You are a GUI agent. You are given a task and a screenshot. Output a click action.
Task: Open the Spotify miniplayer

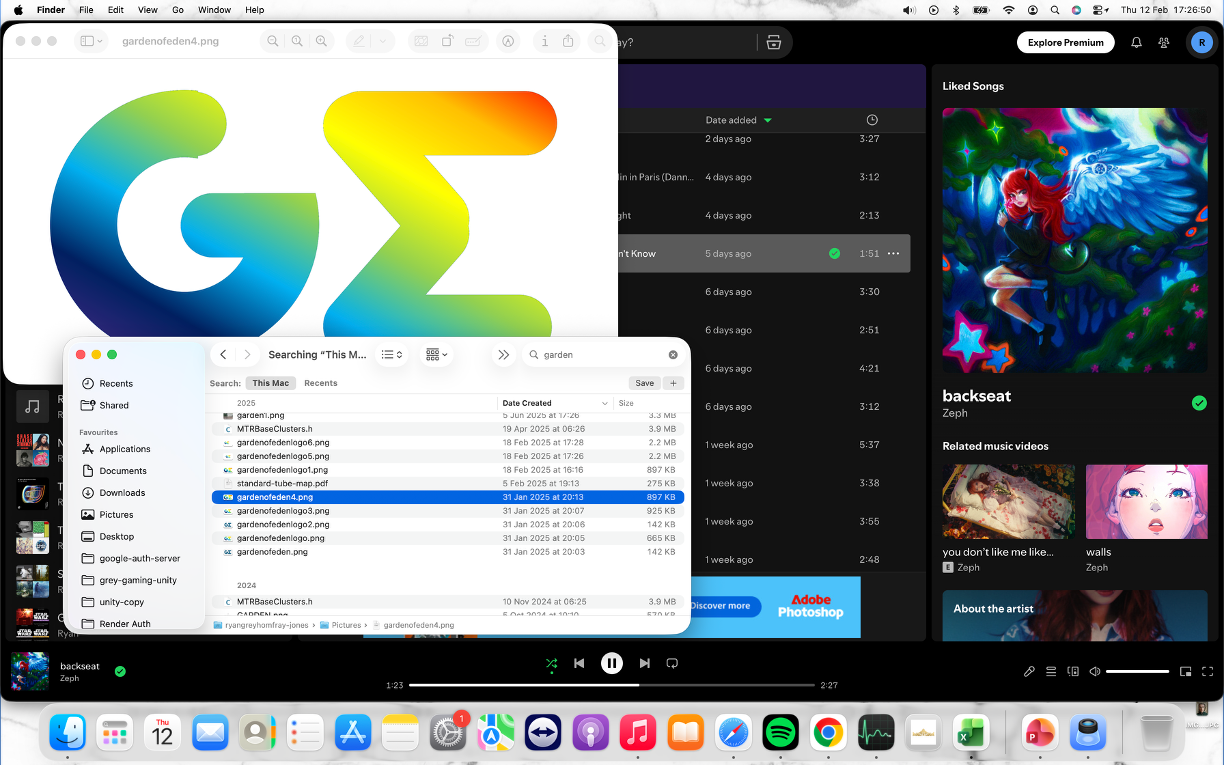point(1185,671)
